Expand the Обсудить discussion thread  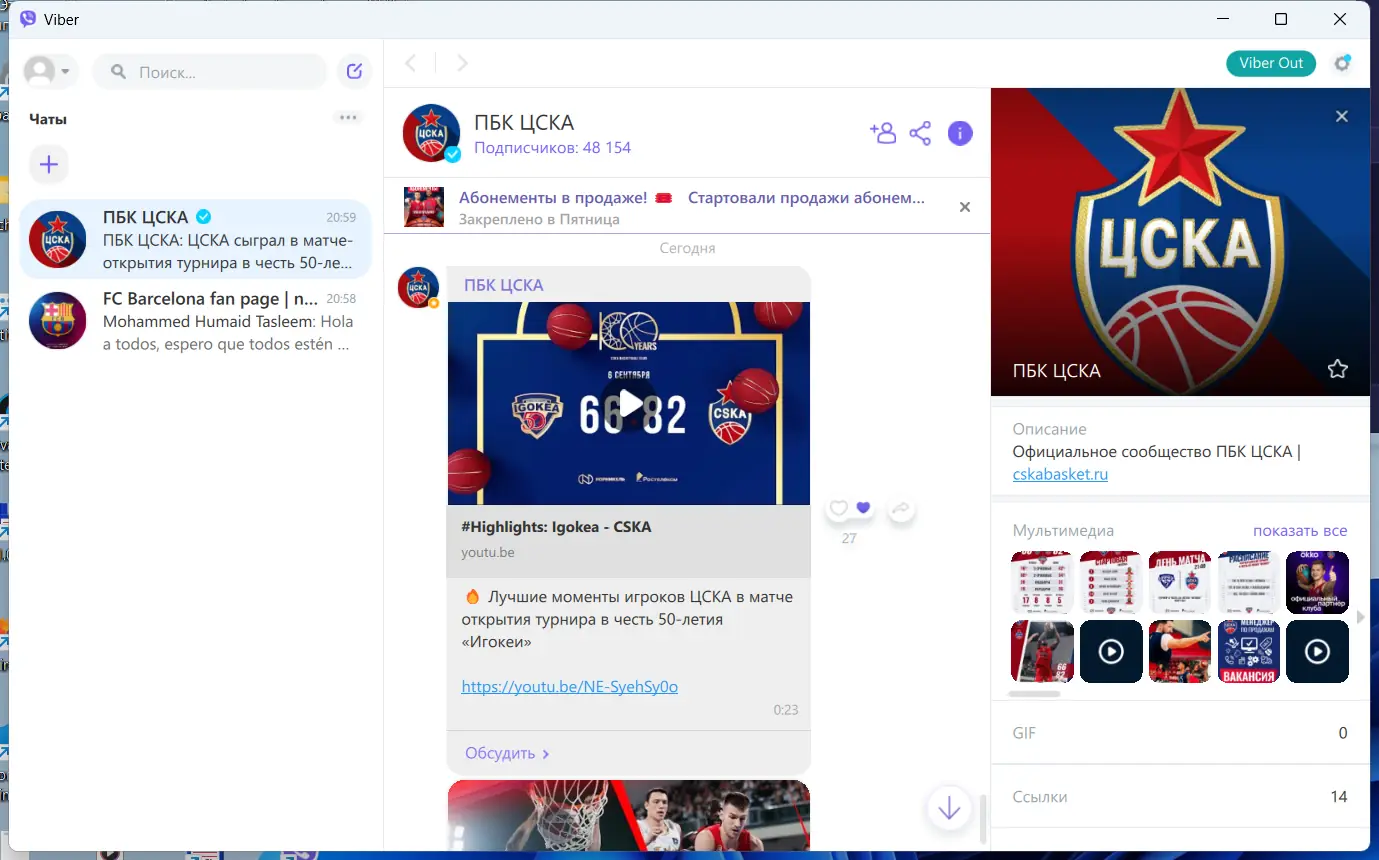click(x=504, y=752)
